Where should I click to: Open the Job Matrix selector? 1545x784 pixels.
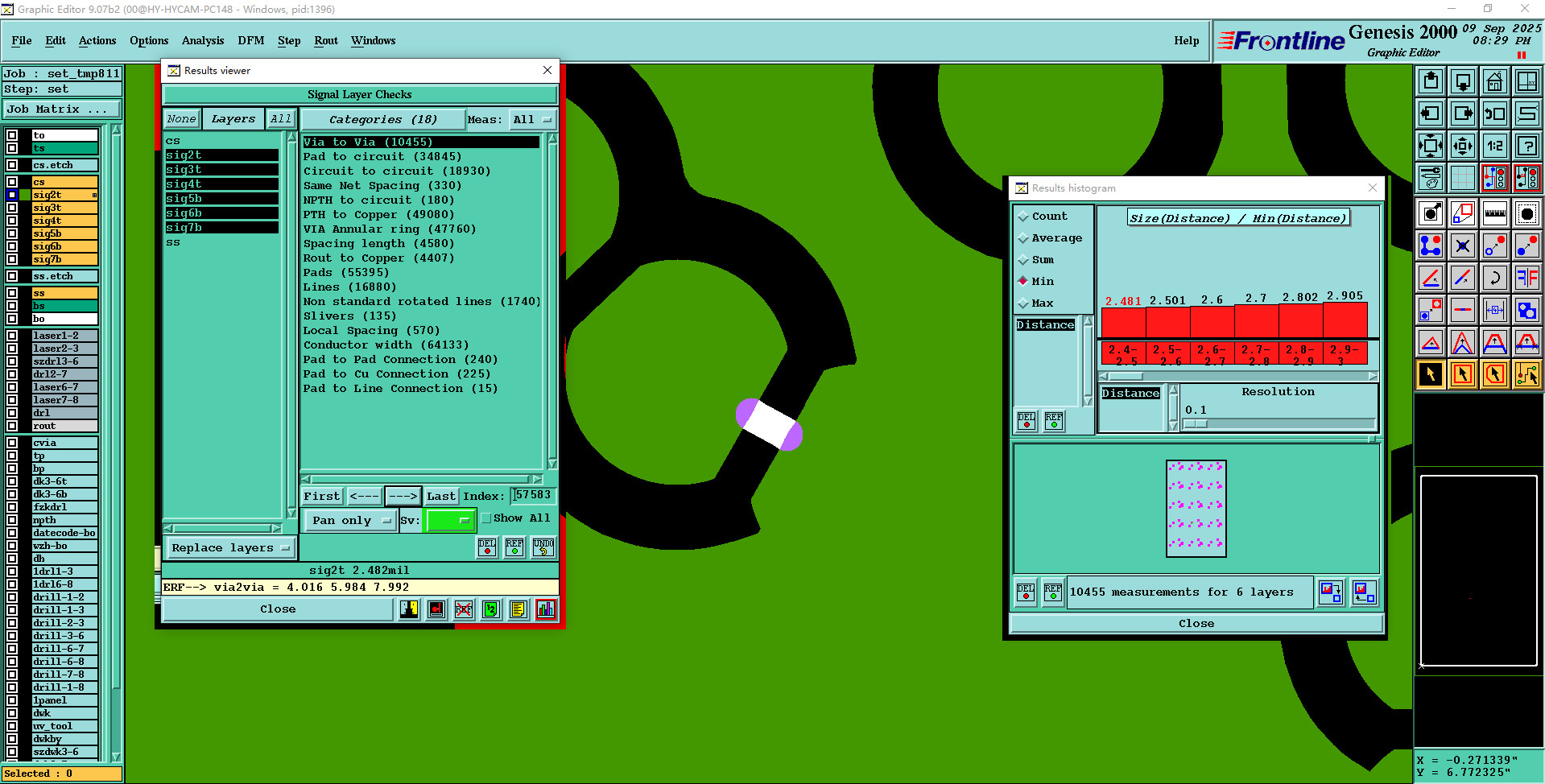(62, 109)
